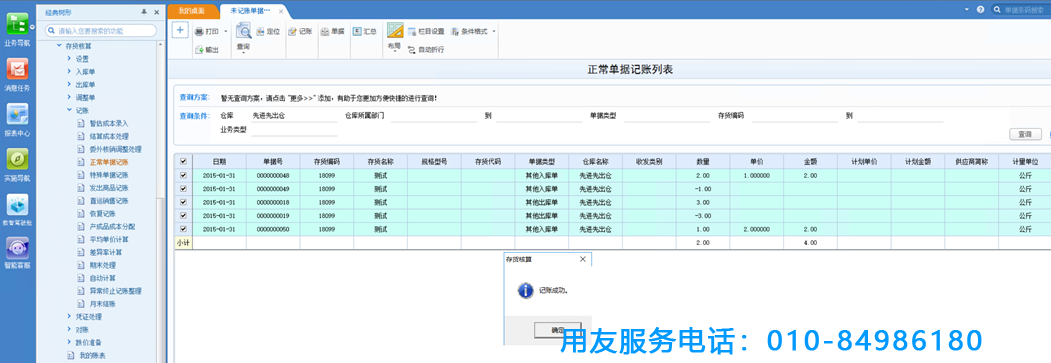Close the 经典树形 navigation panel
Image resolution: width=1051 pixels, height=363 pixels.
pyautogui.click(x=157, y=12)
